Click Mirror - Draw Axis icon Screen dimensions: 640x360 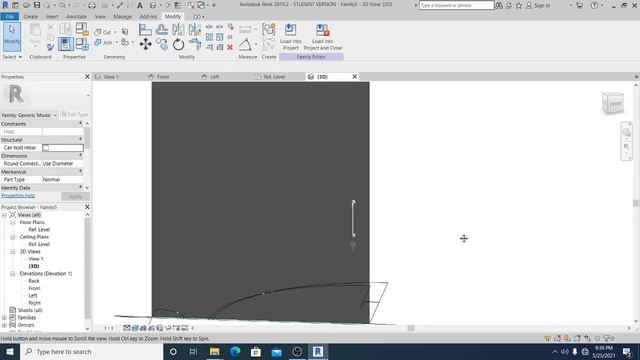195,30
